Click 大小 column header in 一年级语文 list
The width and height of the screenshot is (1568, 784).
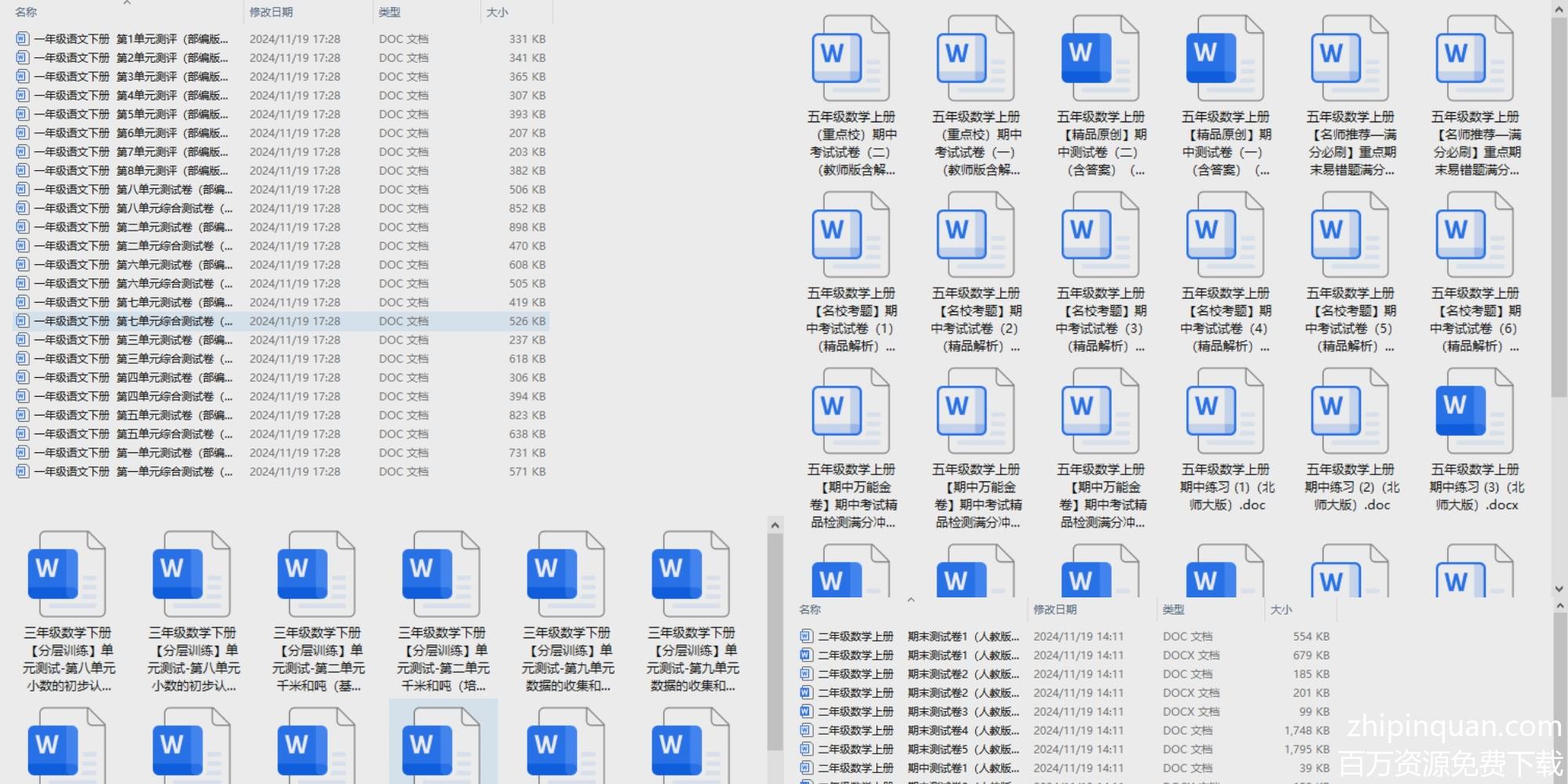tap(497, 13)
